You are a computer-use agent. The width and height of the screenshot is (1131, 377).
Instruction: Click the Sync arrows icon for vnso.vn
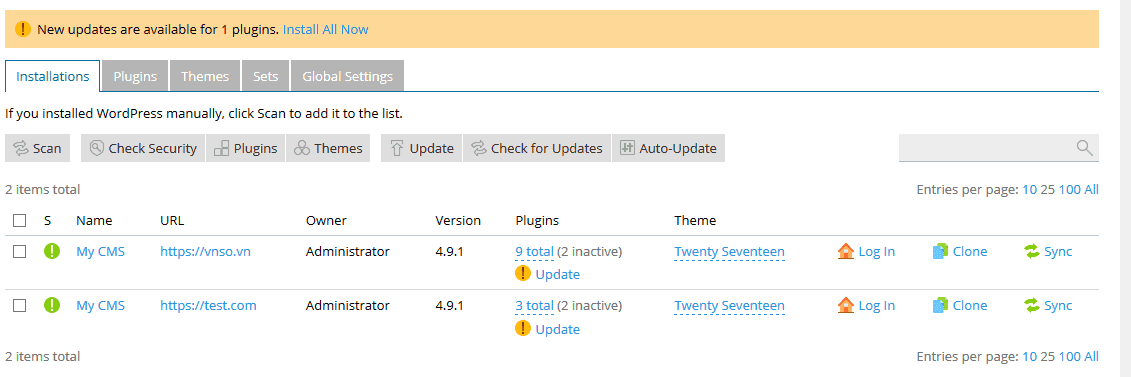[x=1032, y=252]
